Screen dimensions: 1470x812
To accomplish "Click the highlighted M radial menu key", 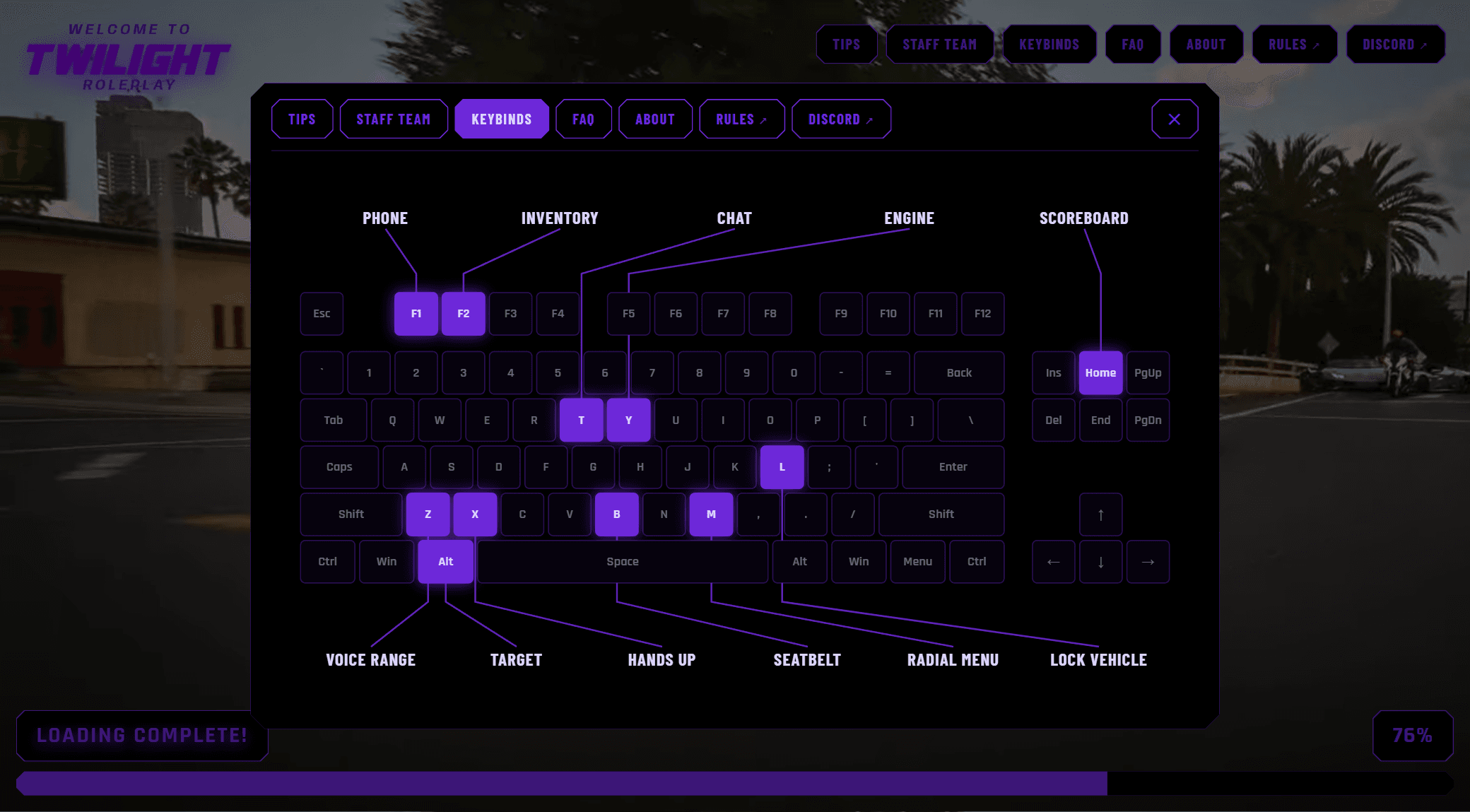I will 711,514.
